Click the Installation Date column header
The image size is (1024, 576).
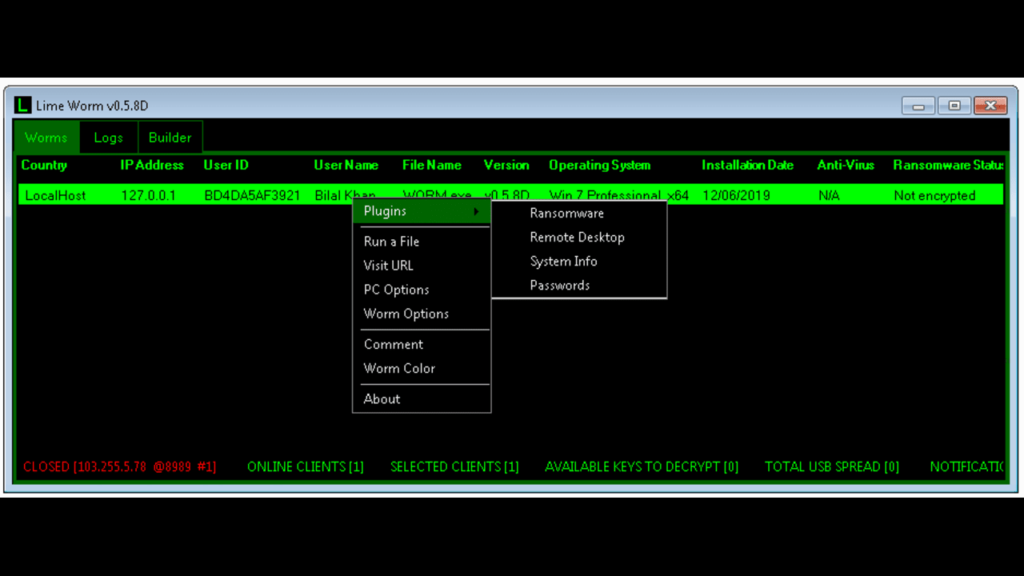coord(747,165)
